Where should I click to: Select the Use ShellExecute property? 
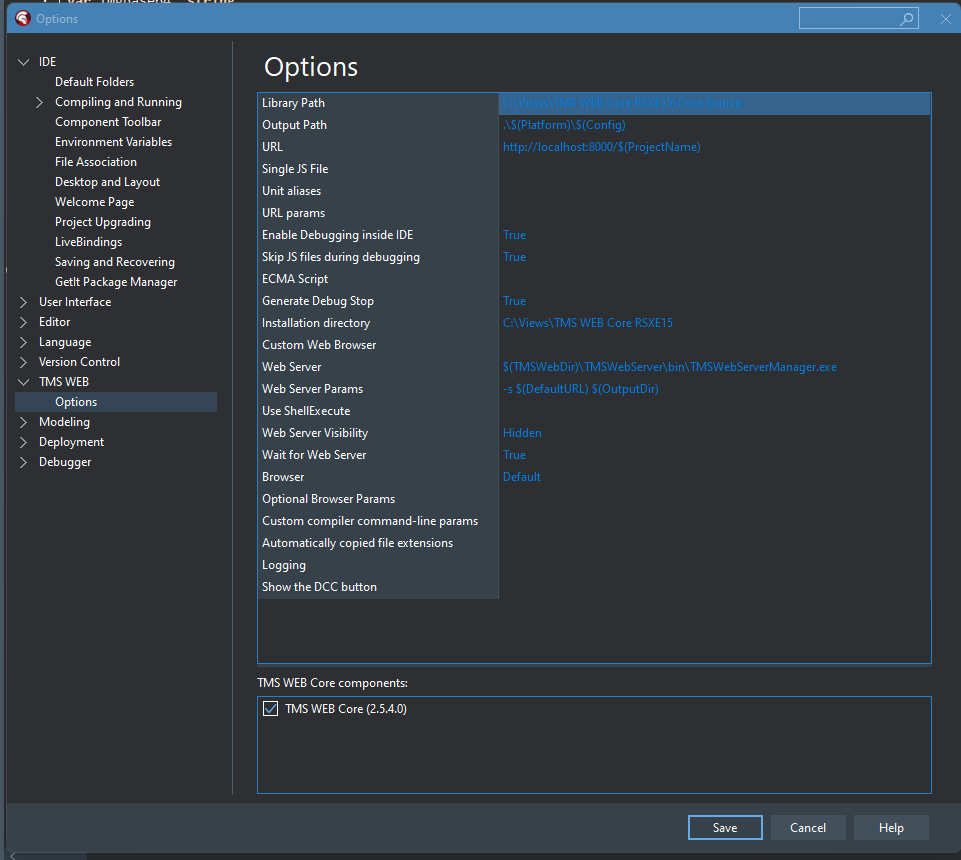click(378, 411)
